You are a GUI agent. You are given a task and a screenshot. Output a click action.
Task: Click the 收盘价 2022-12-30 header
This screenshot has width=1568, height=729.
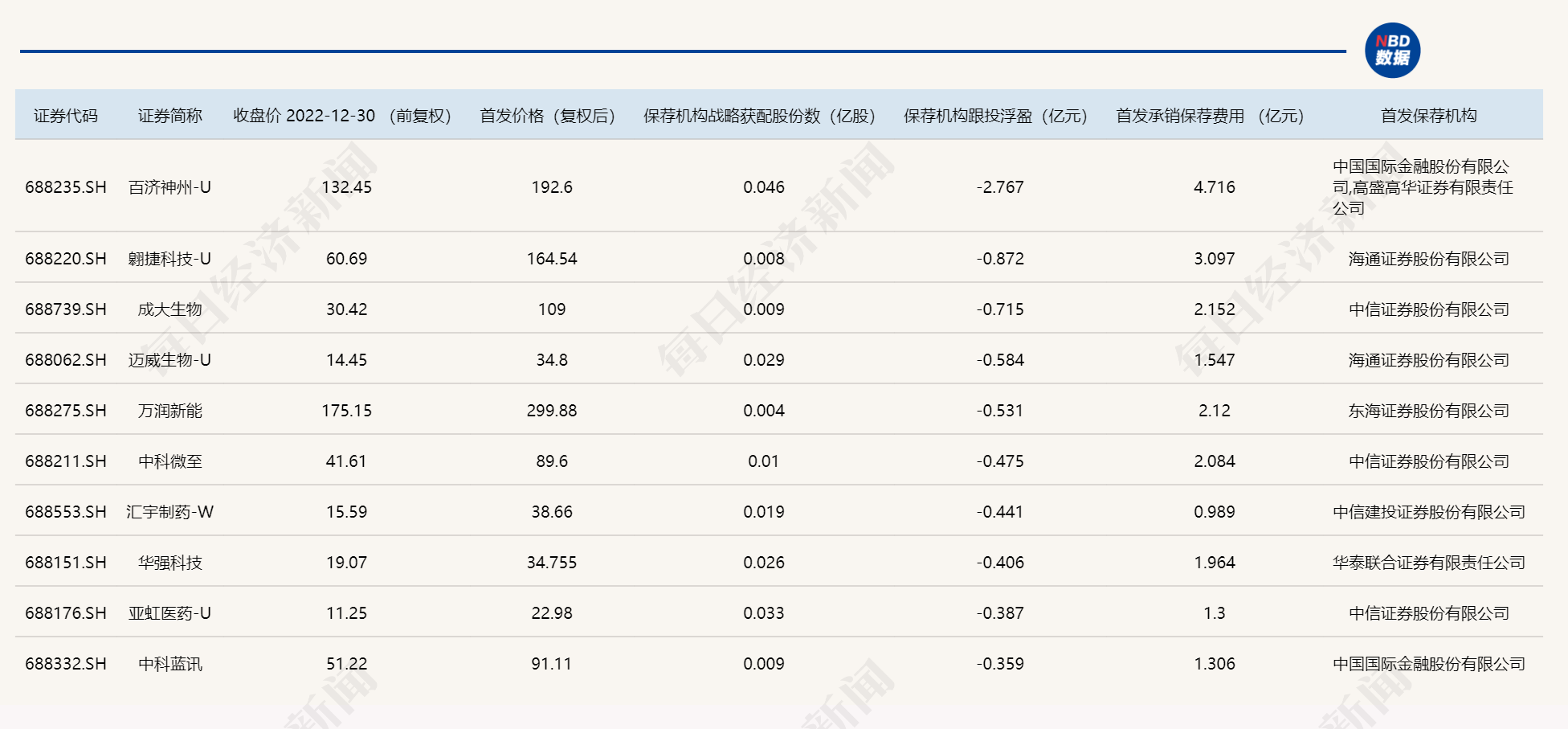point(342,116)
